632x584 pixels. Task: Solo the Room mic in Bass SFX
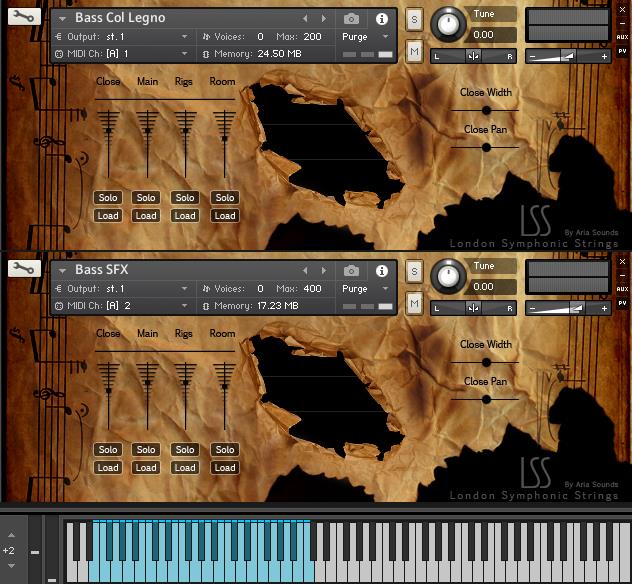click(225, 449)
